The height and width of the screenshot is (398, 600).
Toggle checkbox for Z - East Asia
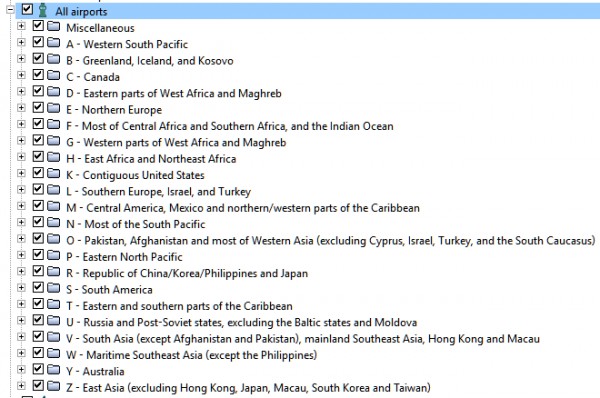pos(38,385)
